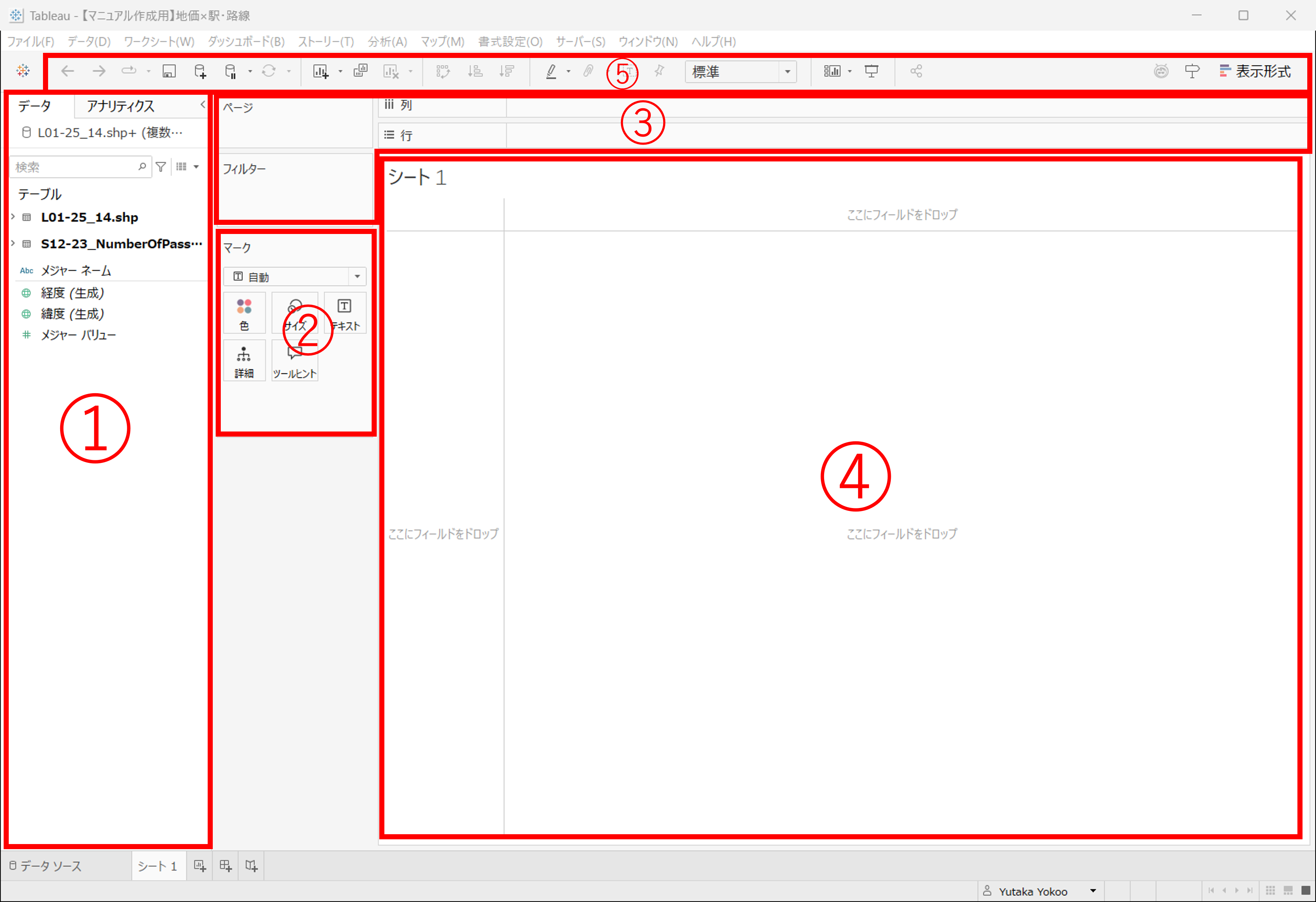Swap rows and columns icon
Image resolution: width=1316 pixels, height=902 pixels.
[x=443, y=71]
